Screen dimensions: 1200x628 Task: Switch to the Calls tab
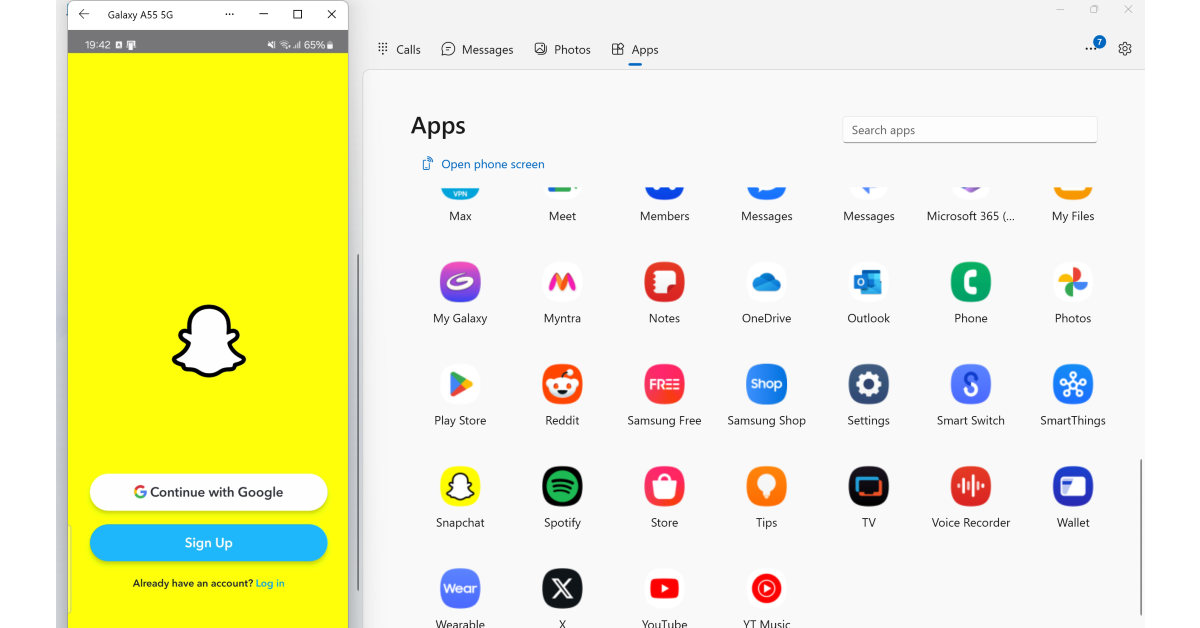click(x=399, y=49)
